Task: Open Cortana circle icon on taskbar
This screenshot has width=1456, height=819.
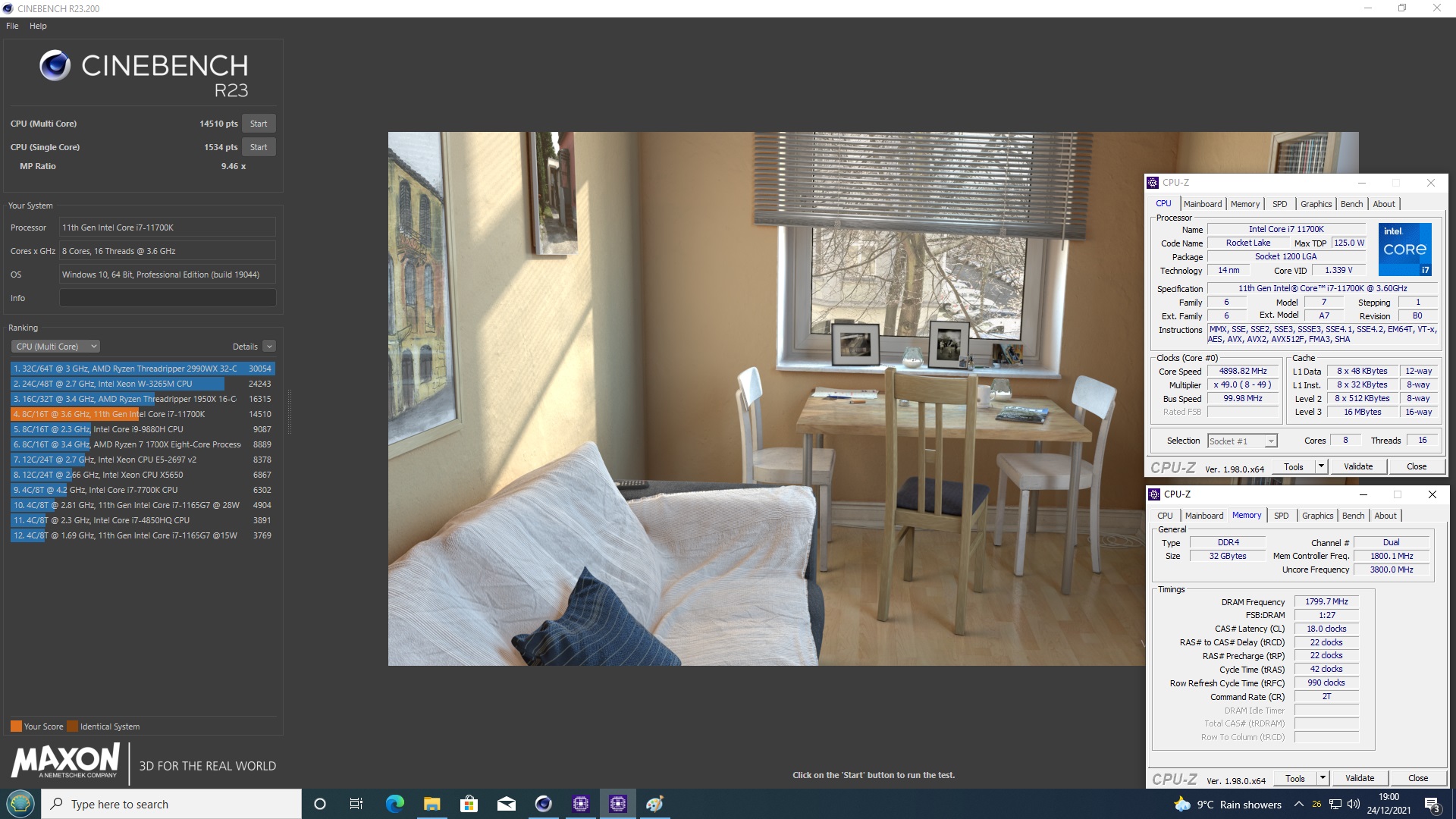Action: point(319,804)
